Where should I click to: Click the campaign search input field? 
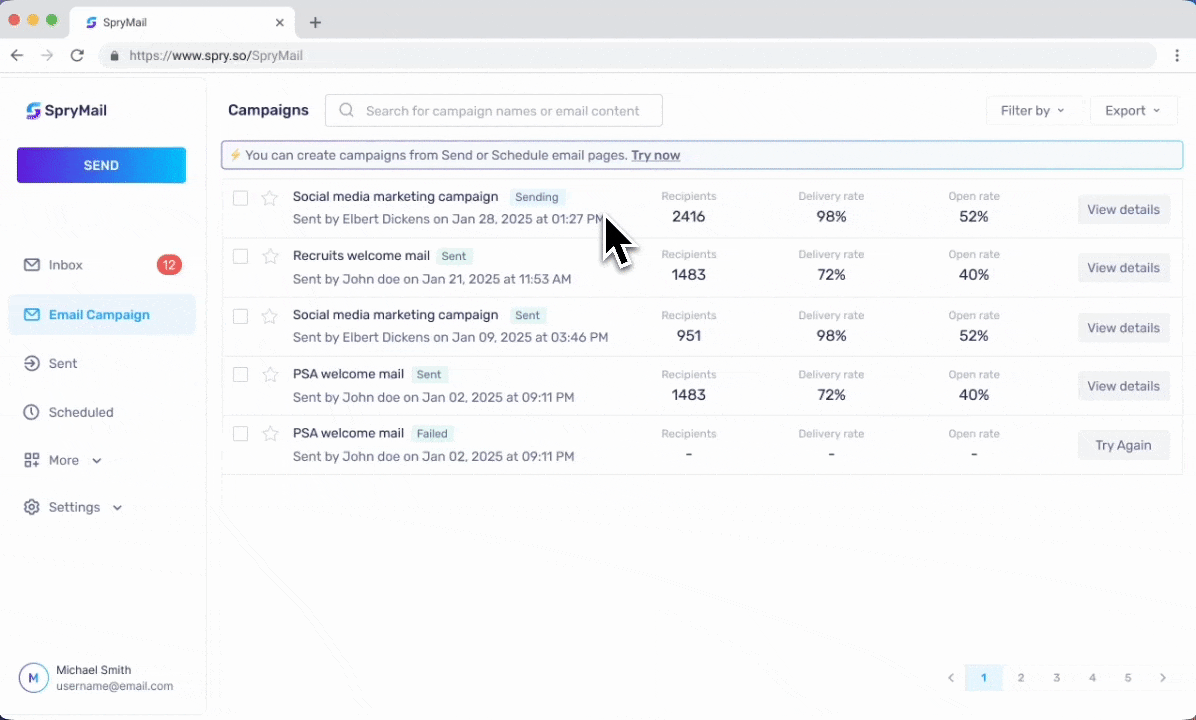coord(494,111)
